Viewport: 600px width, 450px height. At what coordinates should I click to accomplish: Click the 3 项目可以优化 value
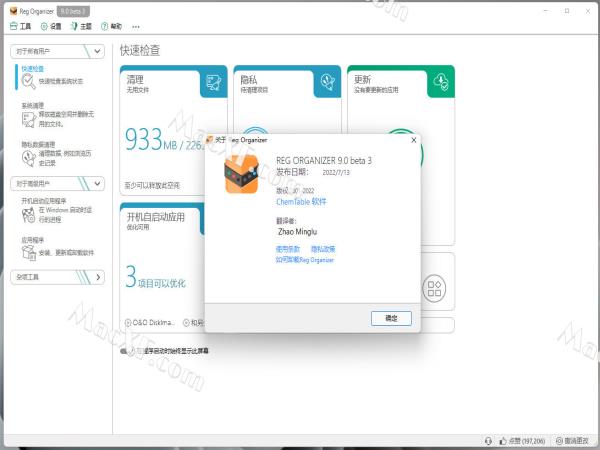click(155, 277)
